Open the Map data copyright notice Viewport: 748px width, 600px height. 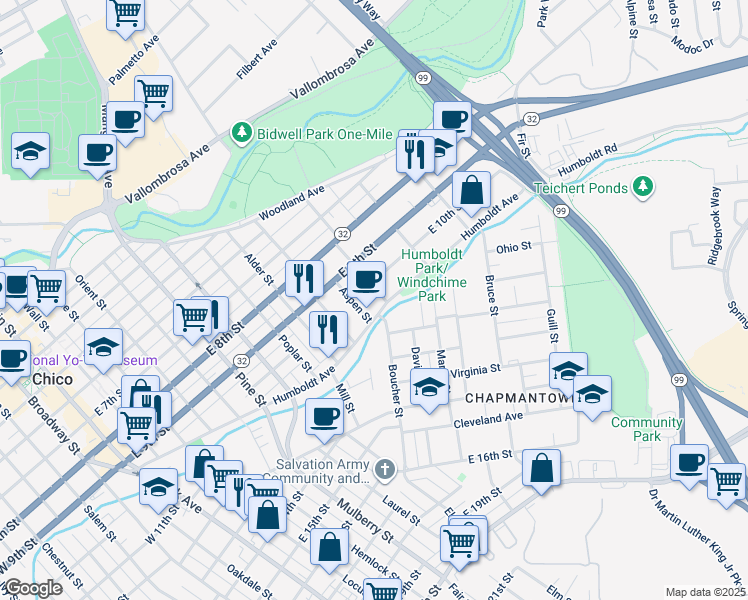point(705,592)
